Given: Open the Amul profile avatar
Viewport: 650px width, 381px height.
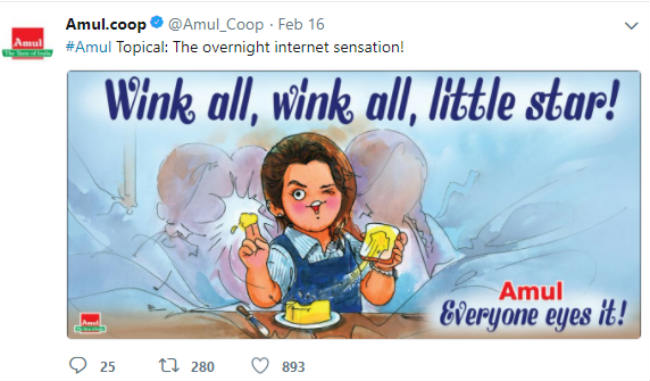Looking at the screenshot, I should [27, 43].
